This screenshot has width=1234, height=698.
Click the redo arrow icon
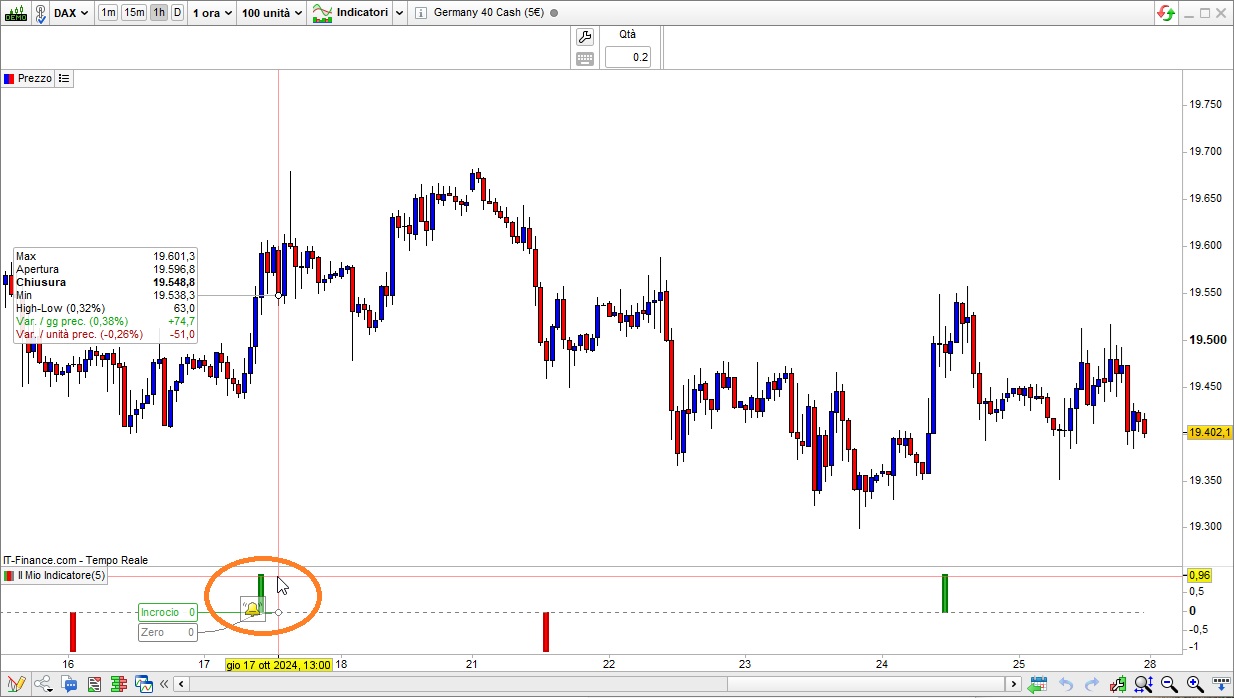1091,685
